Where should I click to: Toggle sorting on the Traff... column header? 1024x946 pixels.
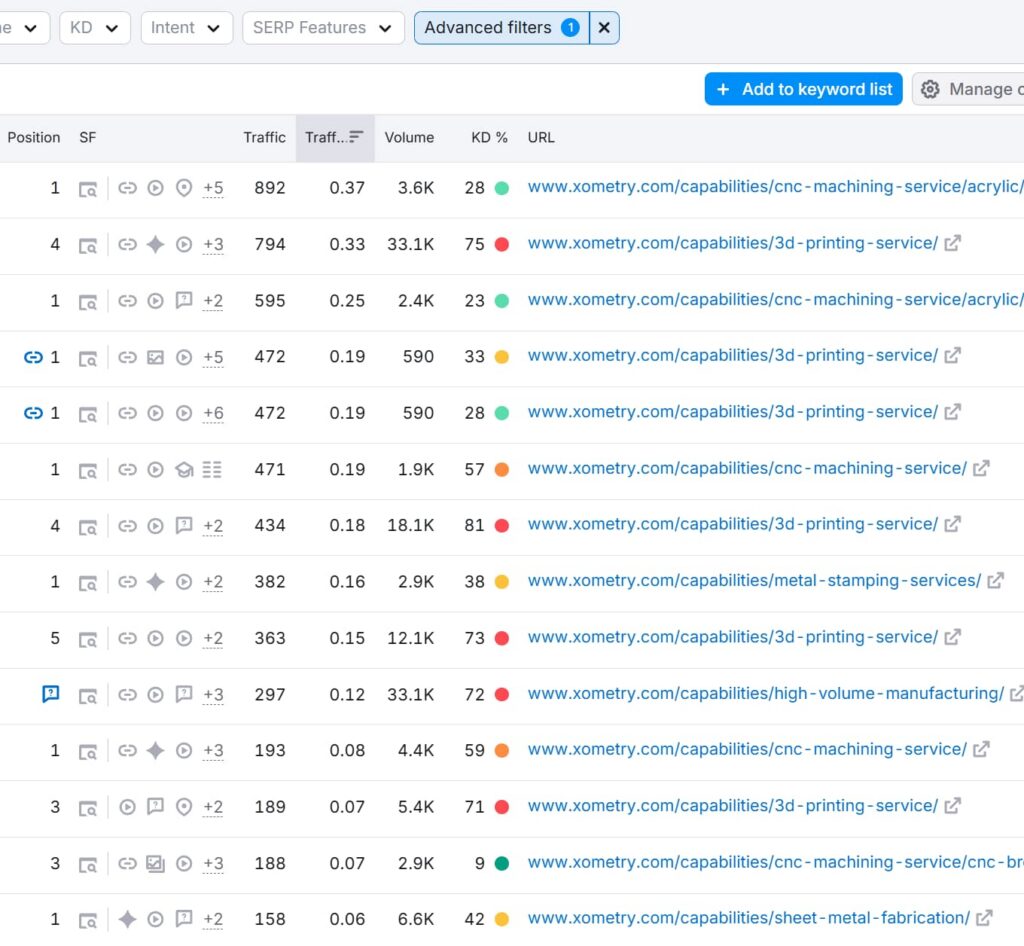335,138
